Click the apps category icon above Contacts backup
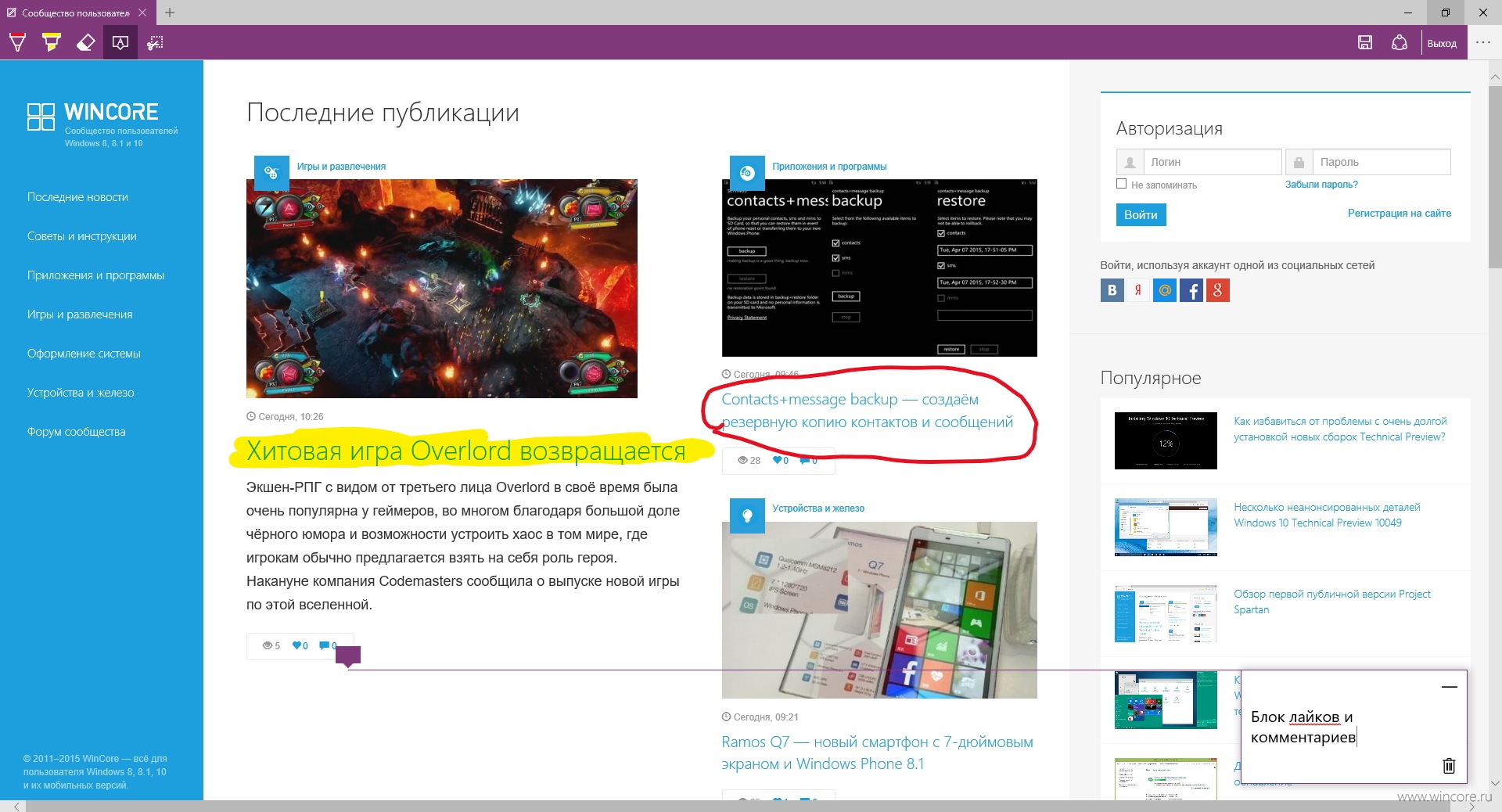 click(x=747, y=173)
